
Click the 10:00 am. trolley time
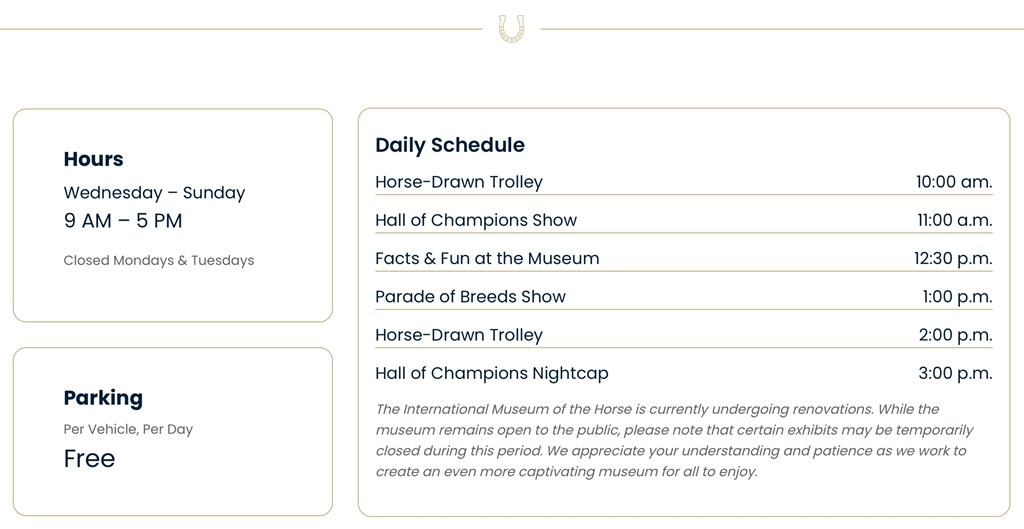953,182
